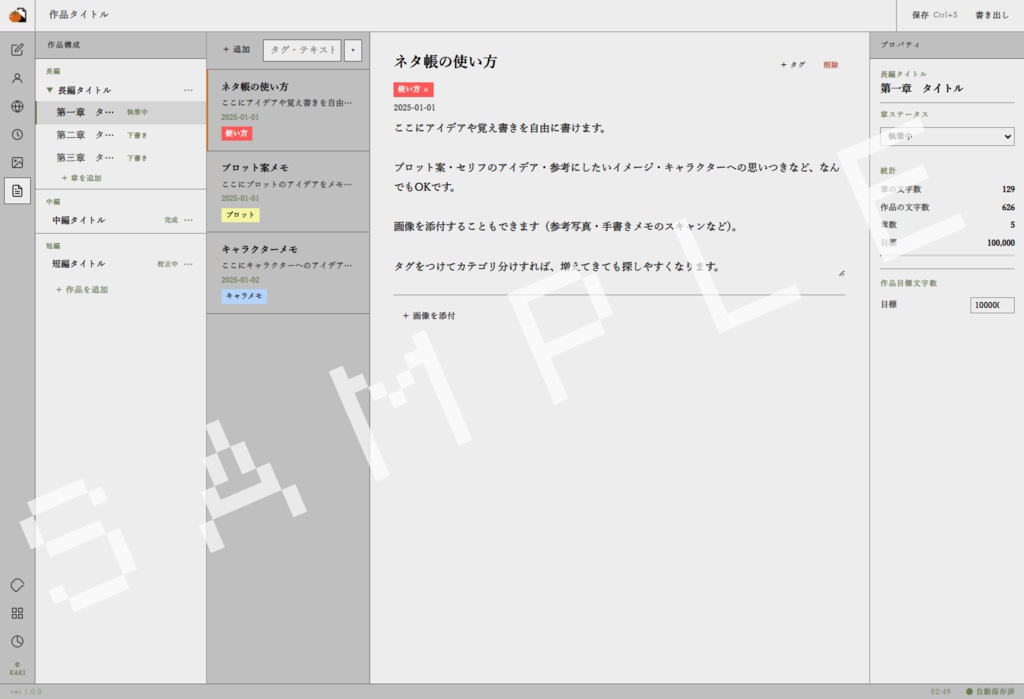This screenshot has width=1024, height=699.
Task: Click the プロパティ panel header
Action: click(x=947, y=45)
